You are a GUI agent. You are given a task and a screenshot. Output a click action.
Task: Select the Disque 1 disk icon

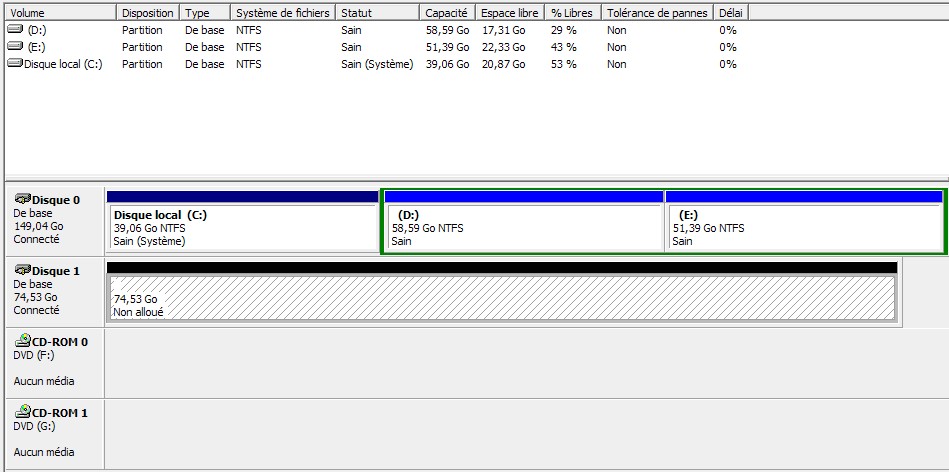point(23,271)
